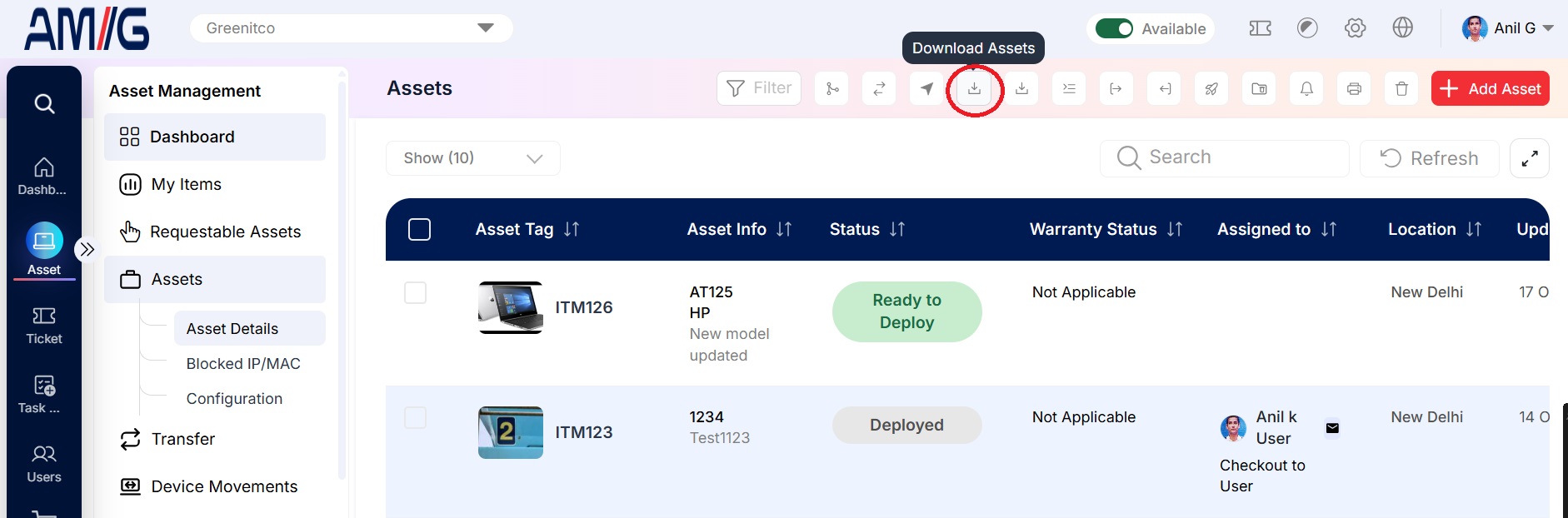Image resolution: width=1568 pixels, height=518 pixels.
Task: Open the Show (10) page size dropdown
Action: tap(472, 158)
